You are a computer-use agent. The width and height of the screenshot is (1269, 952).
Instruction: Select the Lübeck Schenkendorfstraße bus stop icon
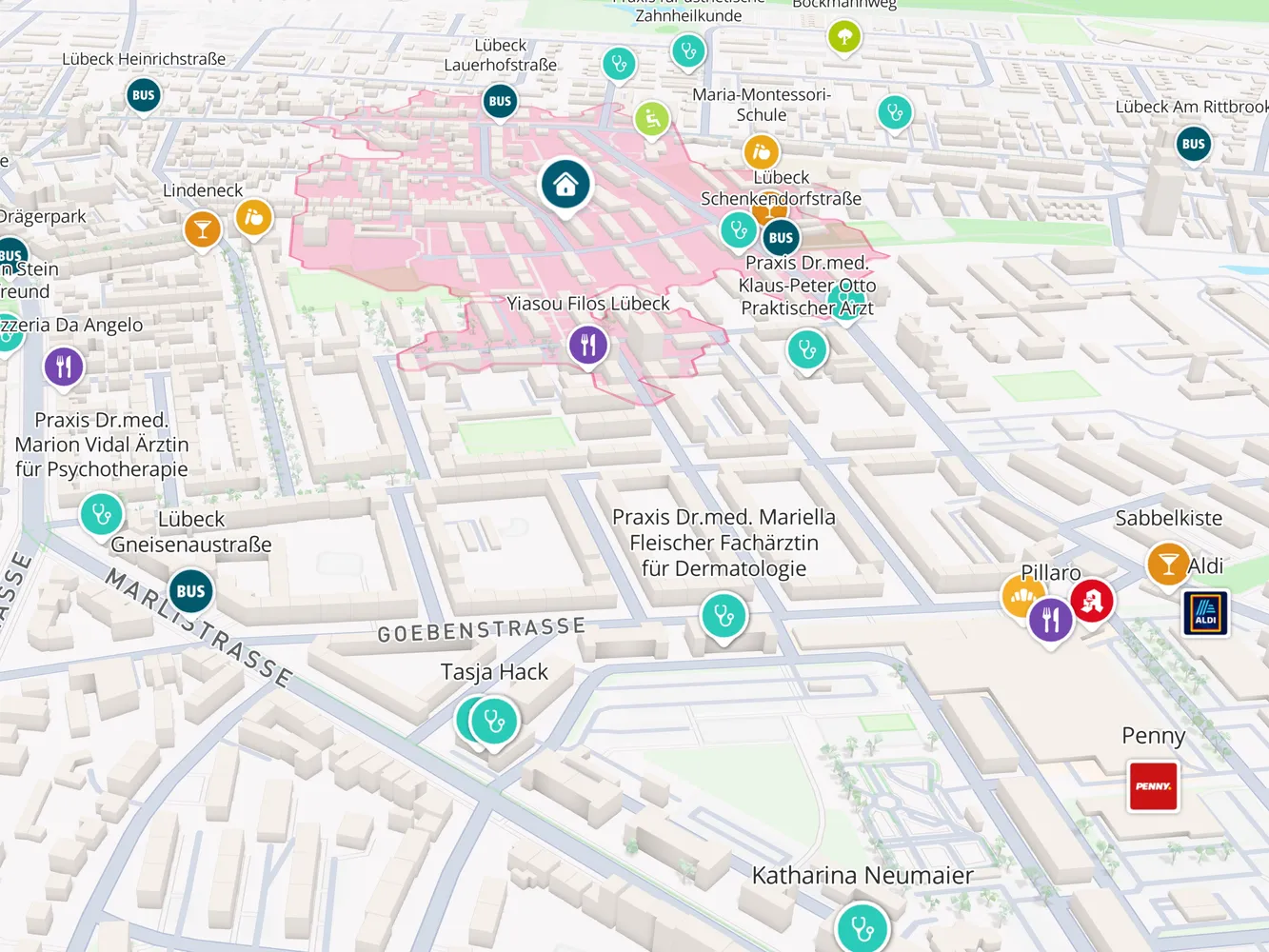coord(781,238)
